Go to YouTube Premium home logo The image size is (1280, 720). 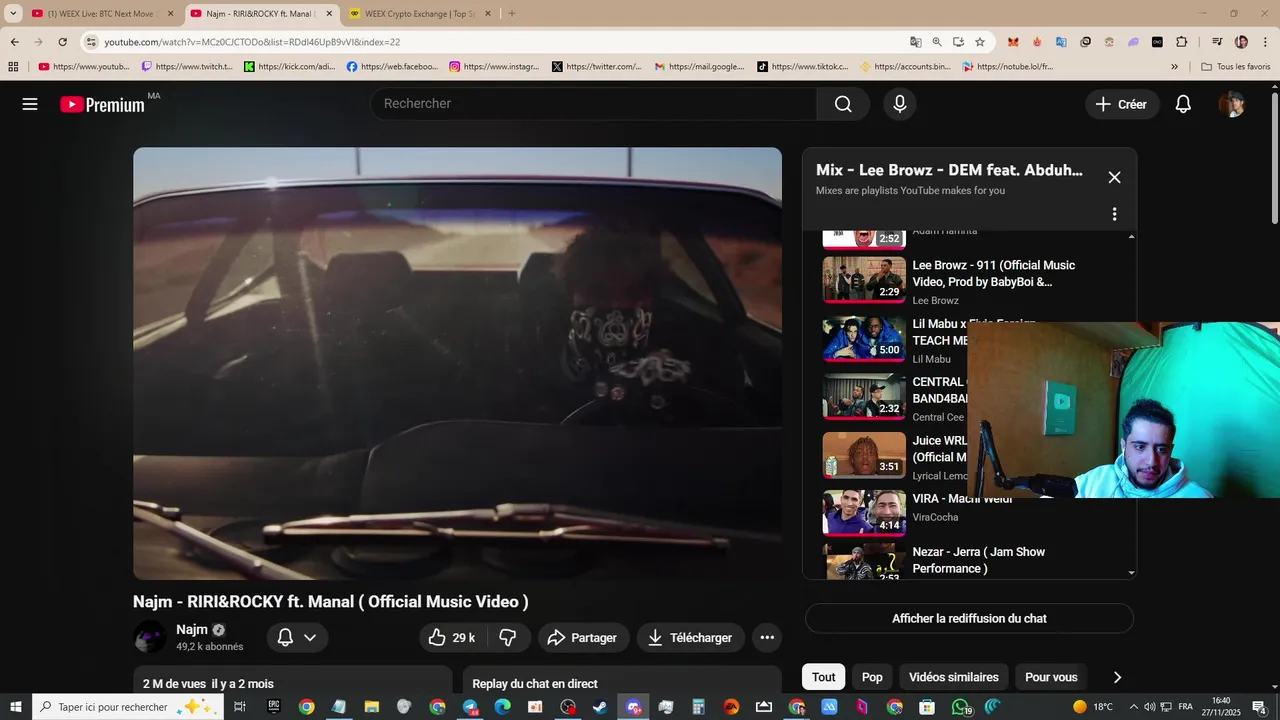[102, 104]
